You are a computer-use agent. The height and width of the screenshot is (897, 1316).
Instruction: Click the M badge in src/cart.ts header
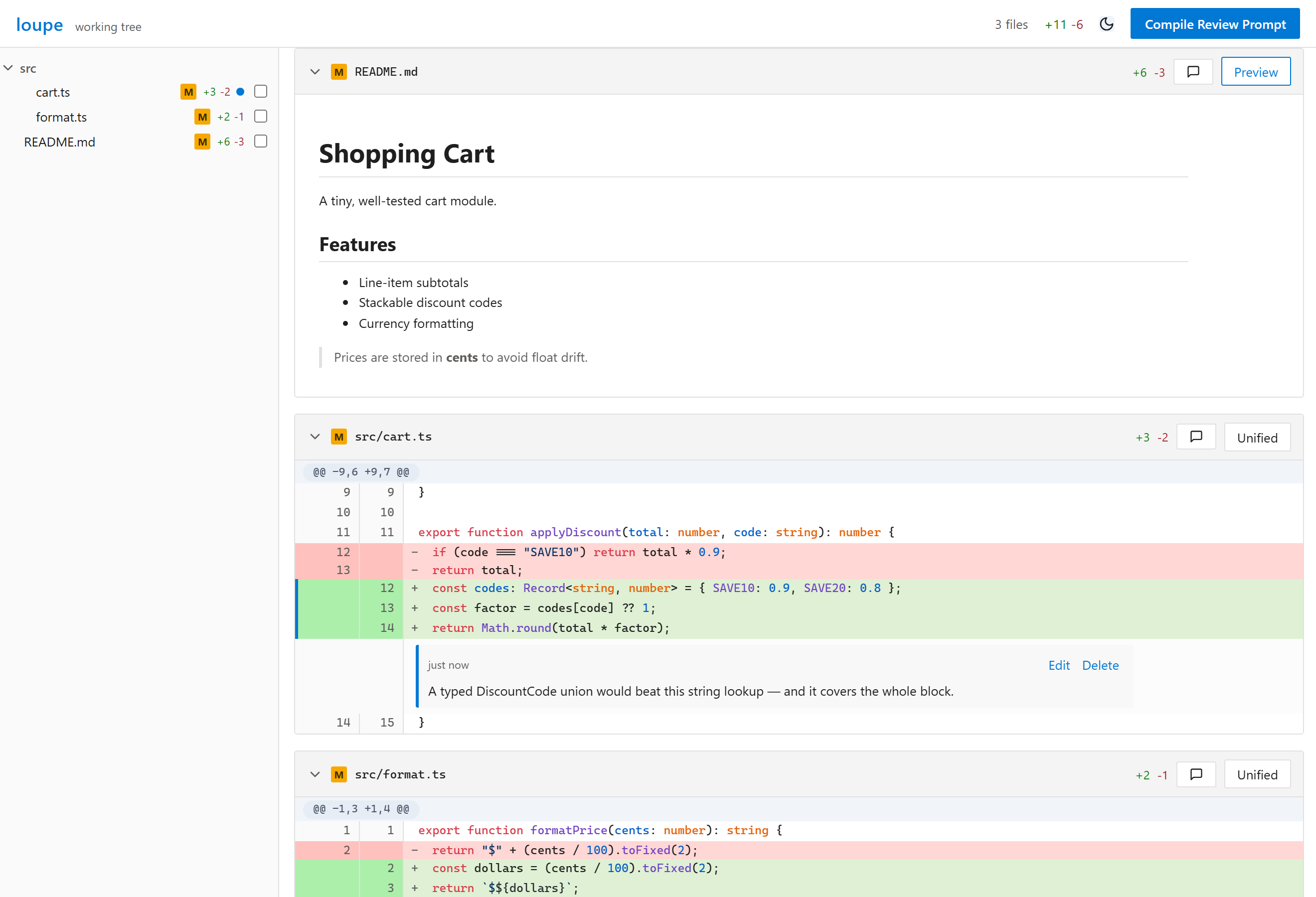[338, 437]
